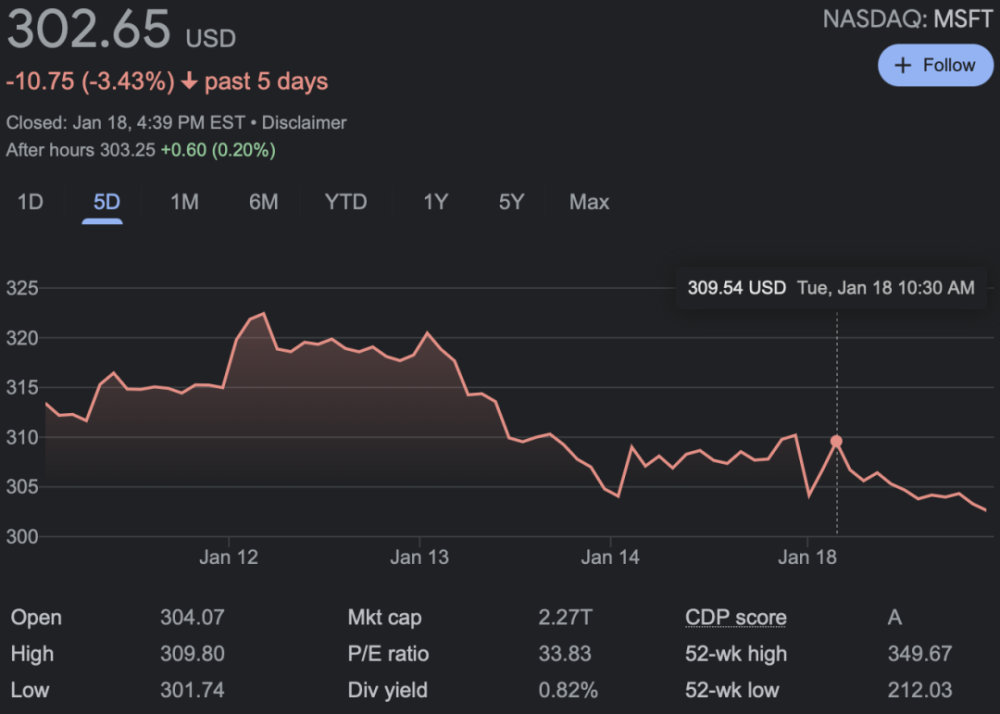Click the NASDAQ: MSFT ticker label
Screen dimensions: 1000x714
pos(907,19)
